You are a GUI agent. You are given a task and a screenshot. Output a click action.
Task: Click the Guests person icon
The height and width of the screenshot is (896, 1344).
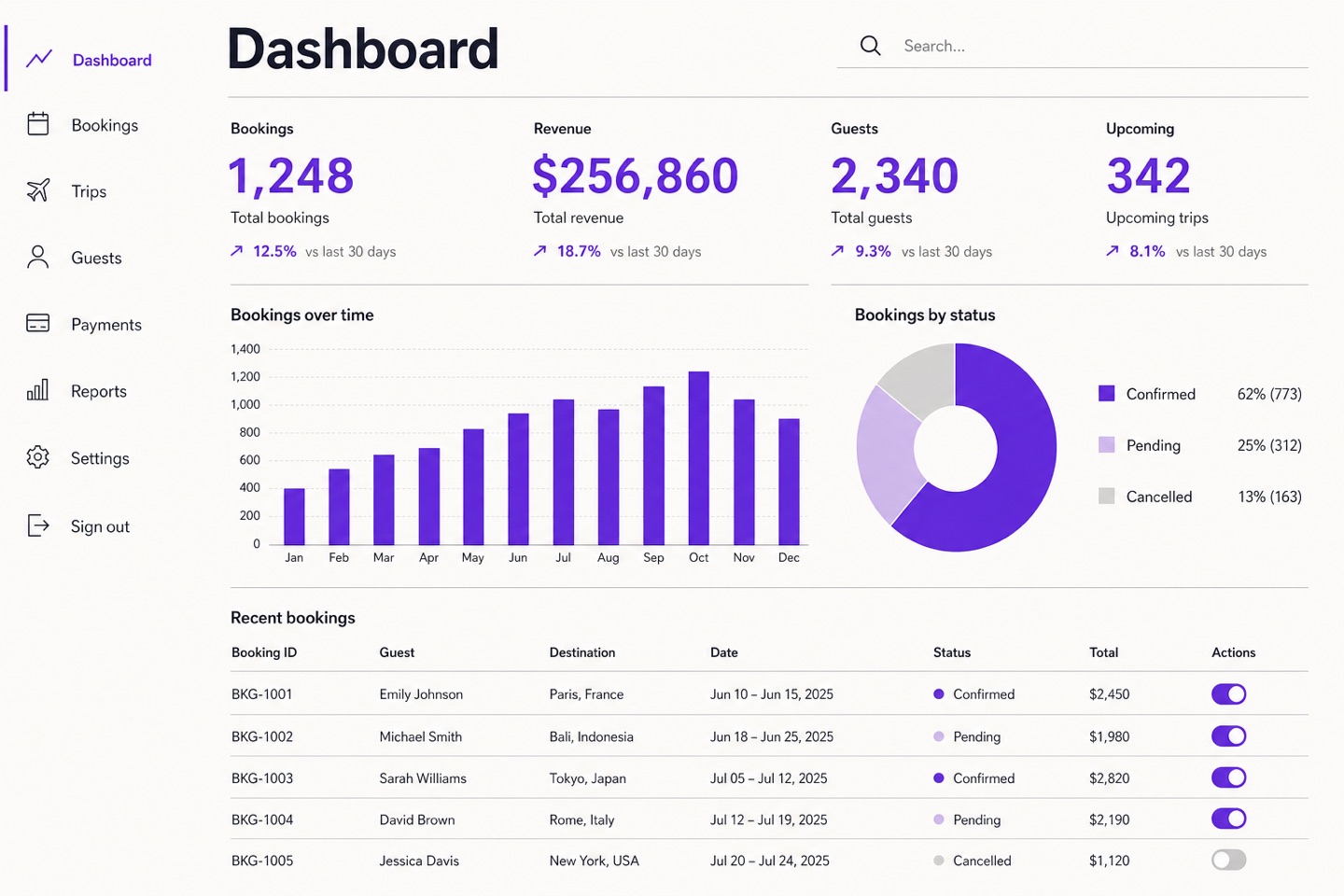[x=38, y=258]
